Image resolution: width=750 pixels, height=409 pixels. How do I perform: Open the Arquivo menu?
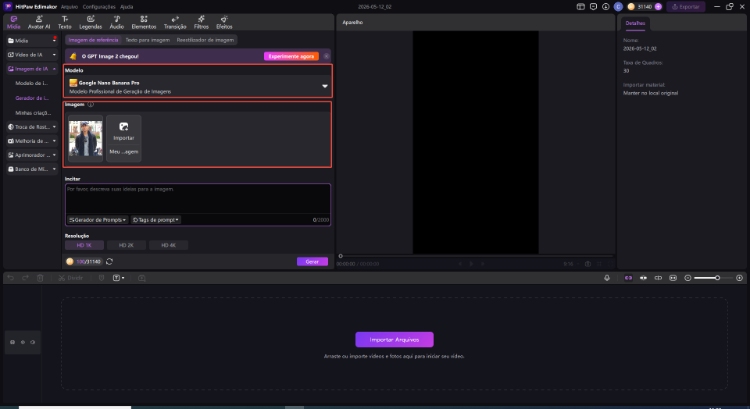click(69, 7)
